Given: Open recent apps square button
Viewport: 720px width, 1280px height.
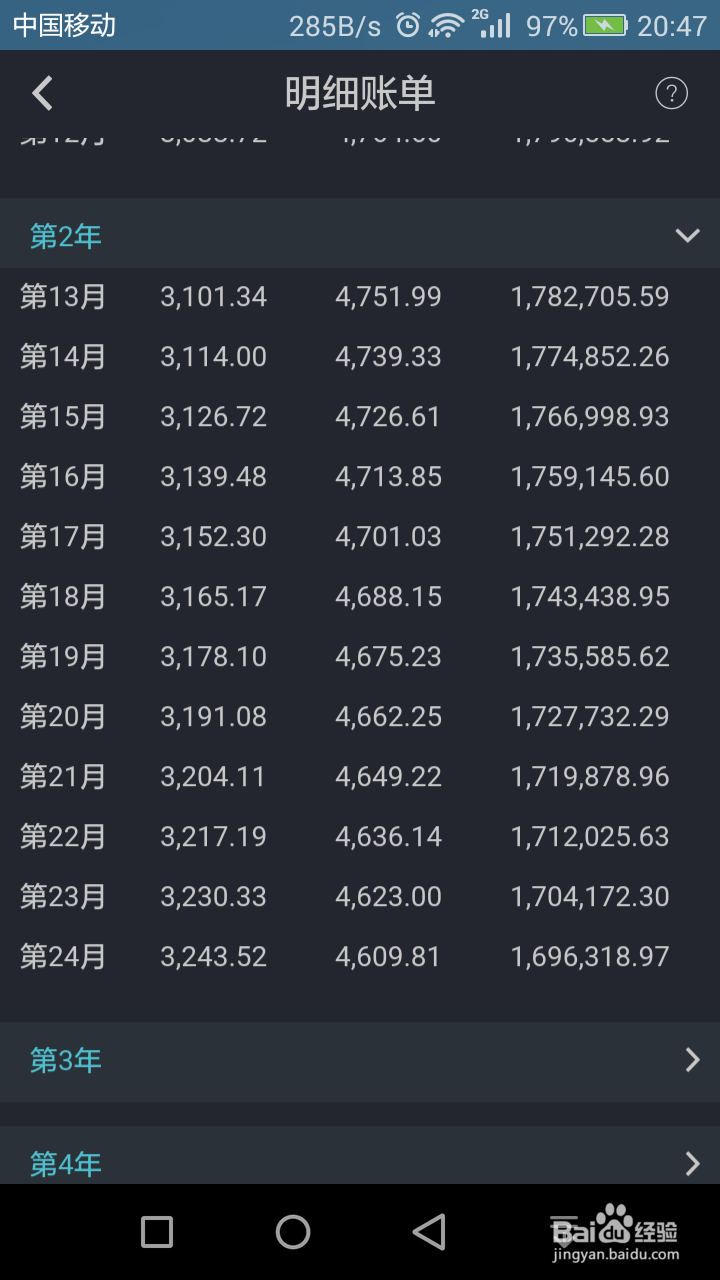Looking at the screenshot, I should coord(157,1232).
